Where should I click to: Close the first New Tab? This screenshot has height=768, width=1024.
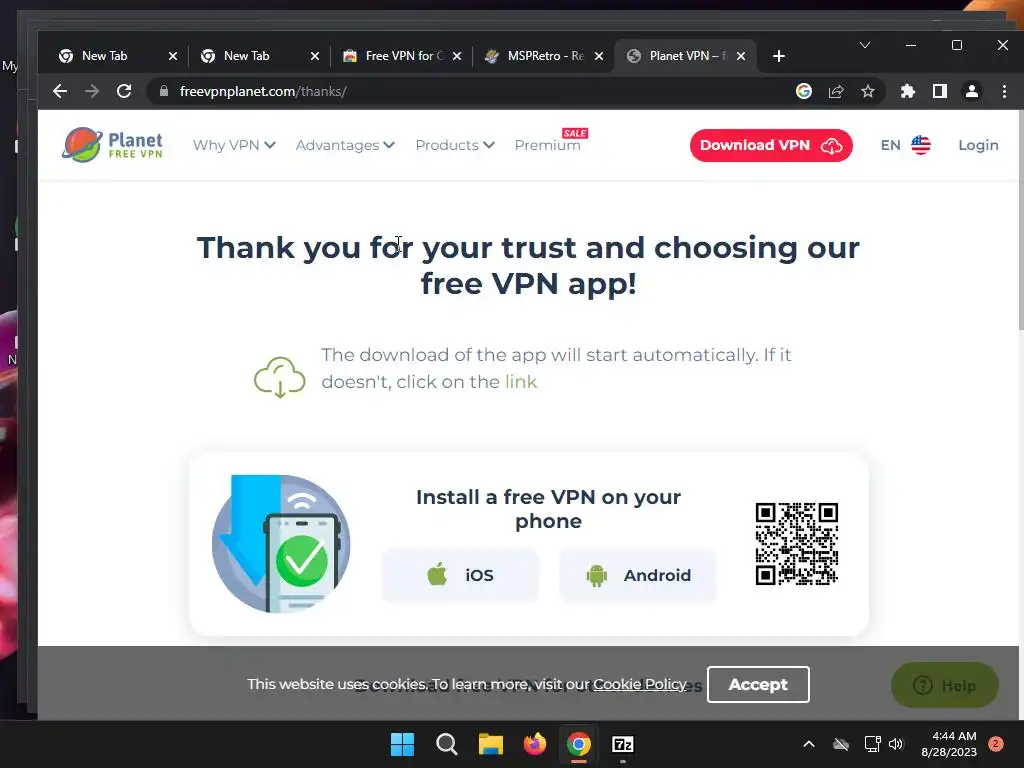point(173,56)
